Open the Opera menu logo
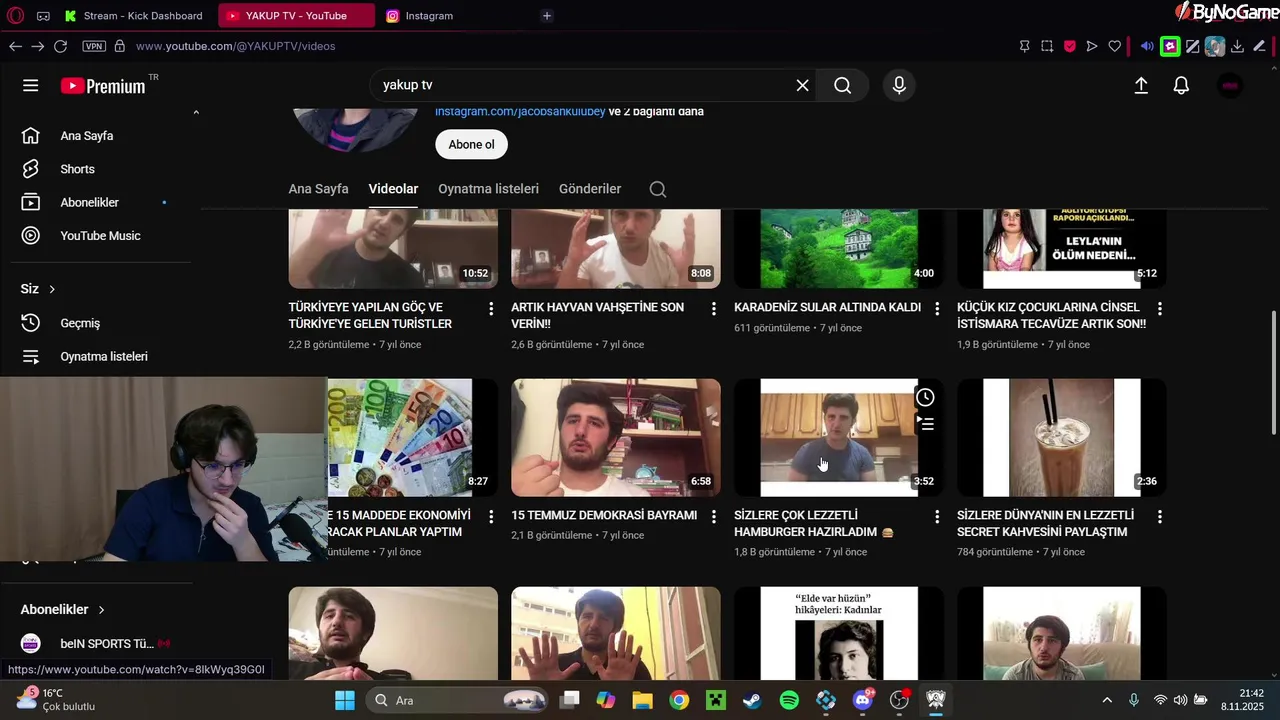 click(15, 16)
